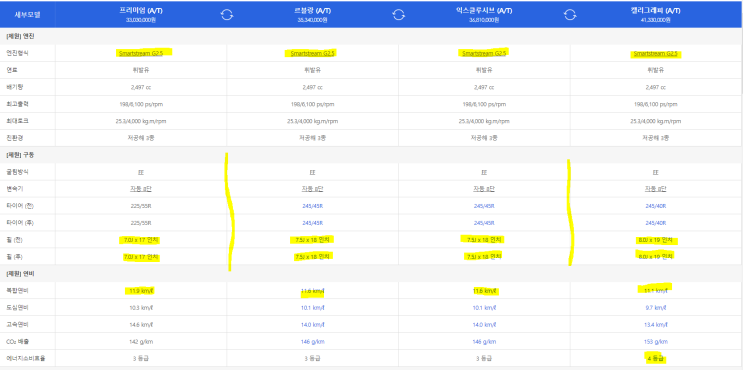Click the 엔진형식 row label

17,53
